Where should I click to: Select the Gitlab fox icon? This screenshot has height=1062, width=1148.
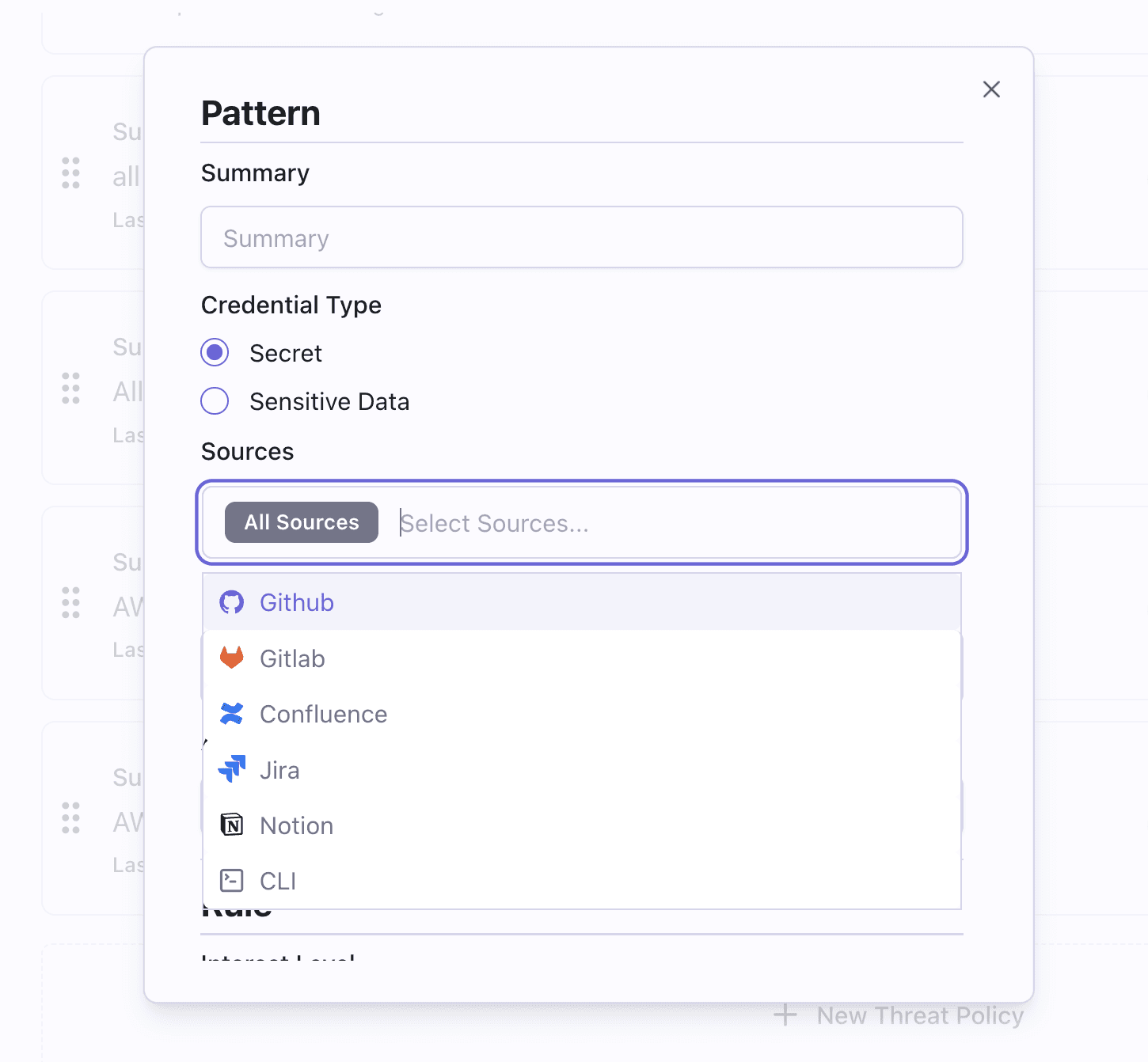click(x=231, y=658)
